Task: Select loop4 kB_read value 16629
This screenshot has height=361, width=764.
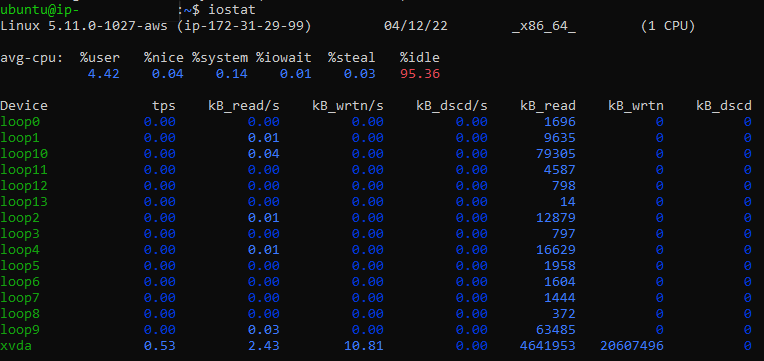Action: pyautogui.click(x=556, y=250)
